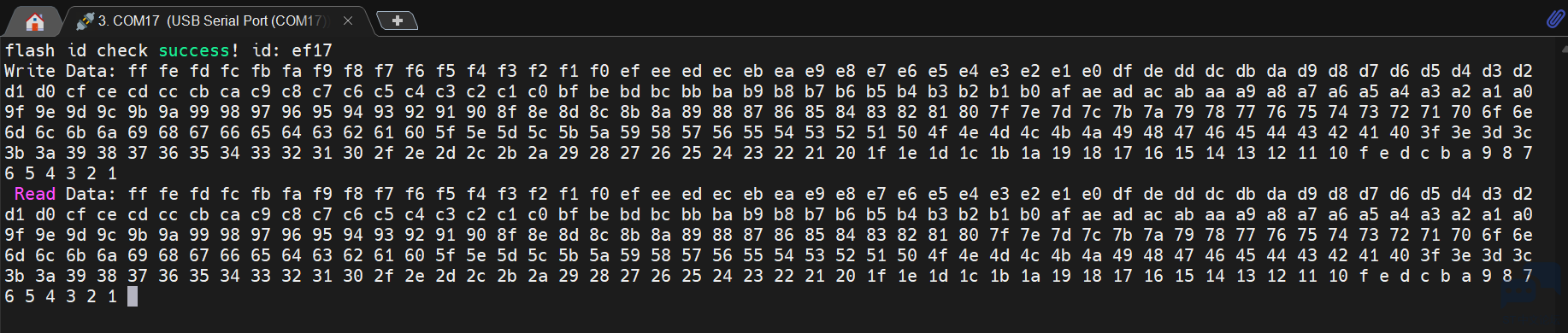Click 'flash' at start of first line
1568x333 pixels.
point(30,50)
